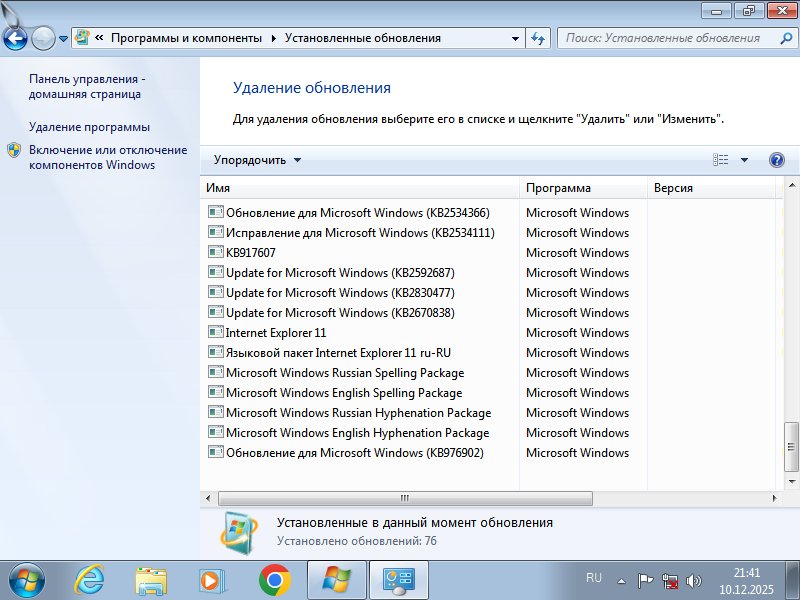The height and width of the screenshot is (600, 800).
Task: Sort by the Программа column header
Action: (583, 188)
